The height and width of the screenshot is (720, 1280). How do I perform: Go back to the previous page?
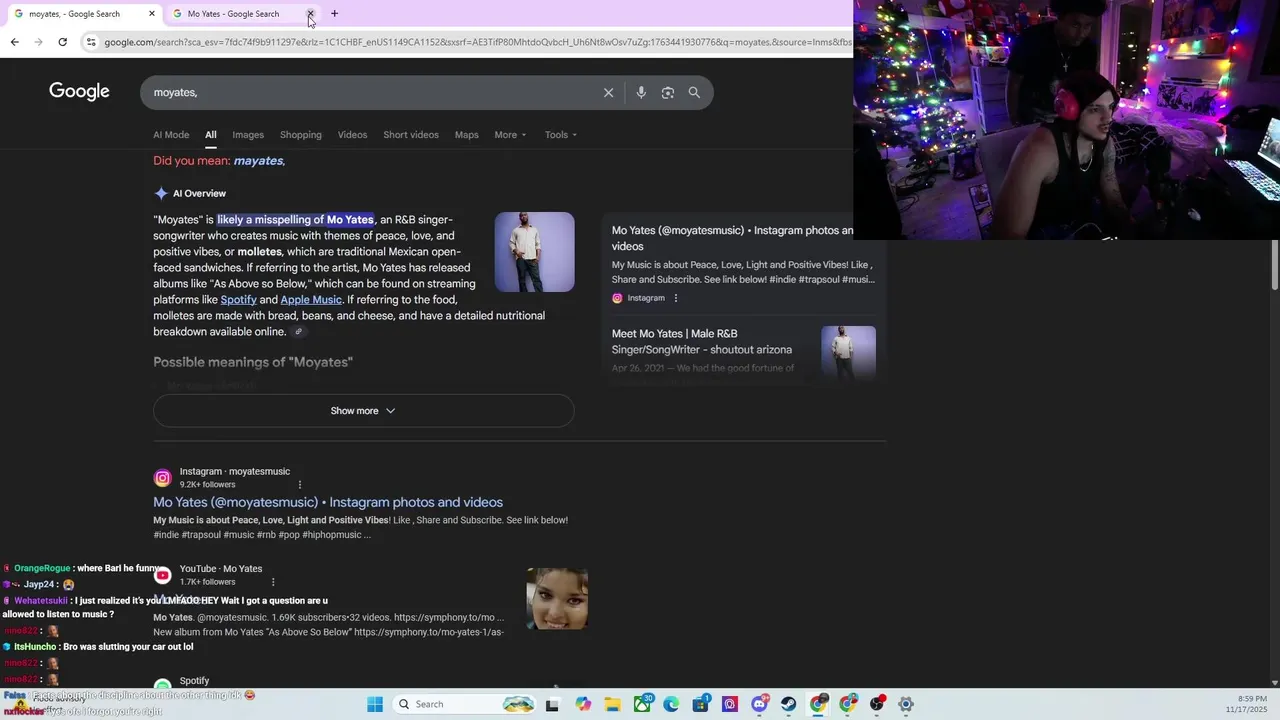tap(14, 42)
